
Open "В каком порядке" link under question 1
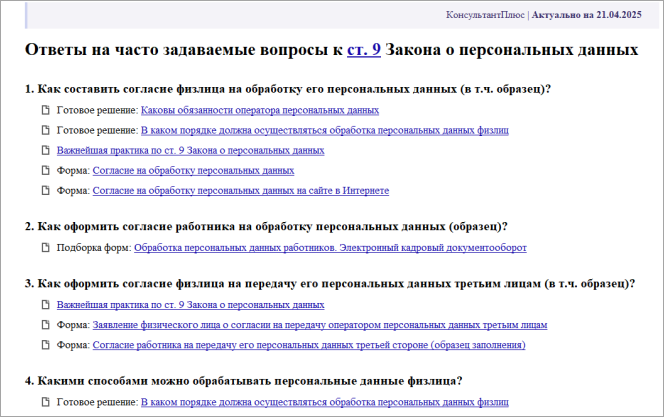click(324, 130)
